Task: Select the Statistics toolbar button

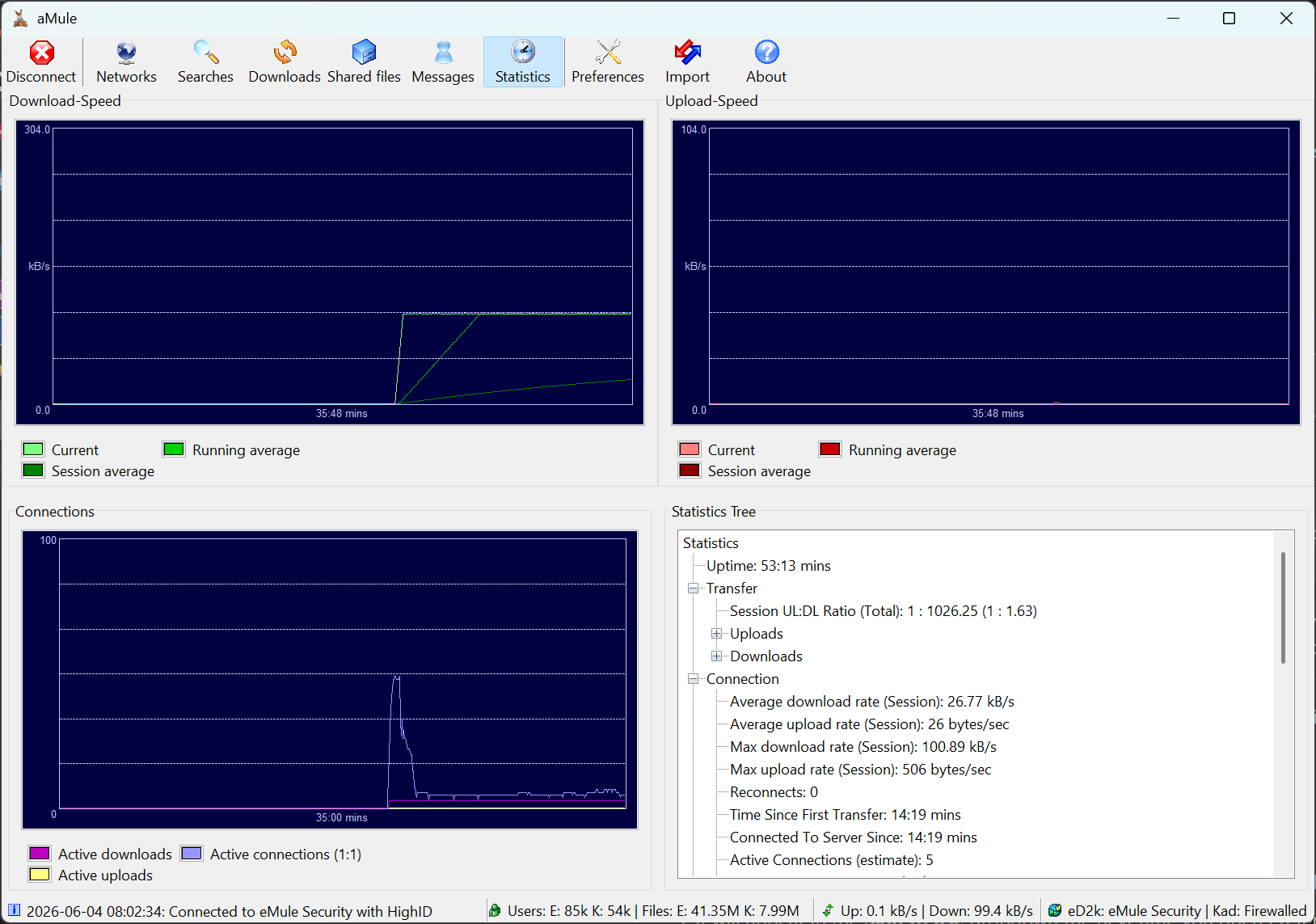Action: coord(523,62)
